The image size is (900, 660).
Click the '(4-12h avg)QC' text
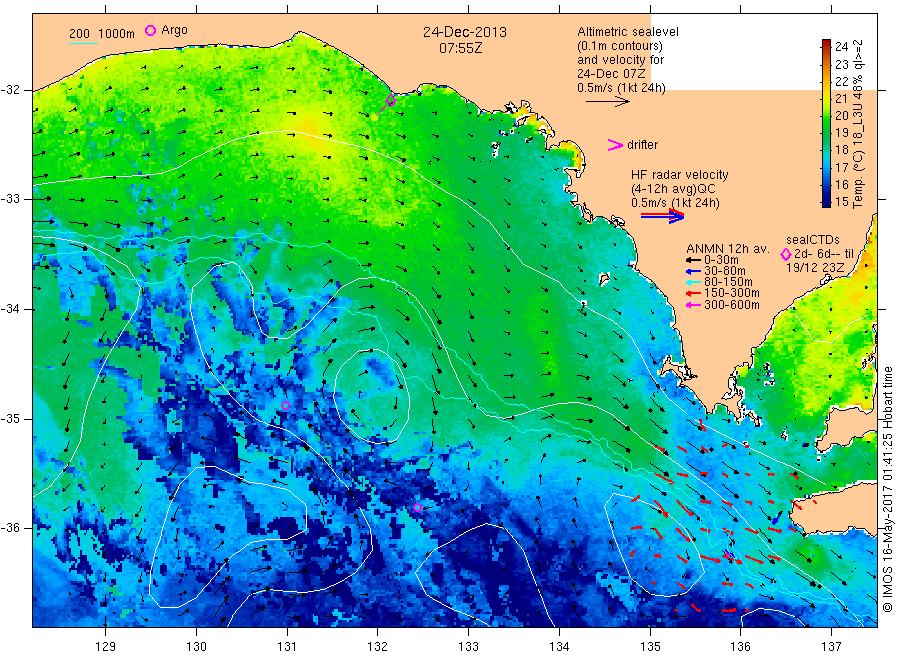[x=673, y=188]
